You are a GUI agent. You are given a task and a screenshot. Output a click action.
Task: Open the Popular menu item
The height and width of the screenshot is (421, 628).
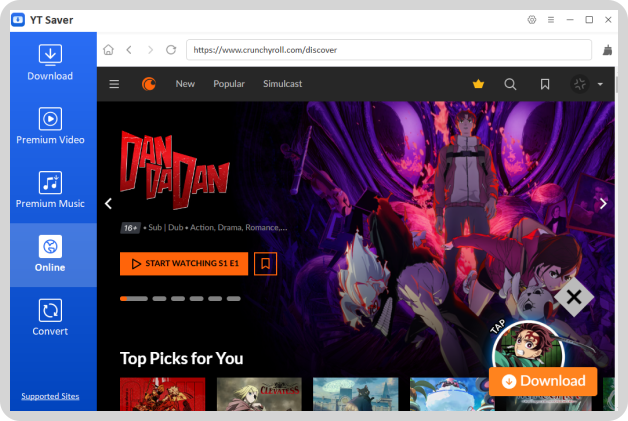pyautogui.click(x=229, y=84)
